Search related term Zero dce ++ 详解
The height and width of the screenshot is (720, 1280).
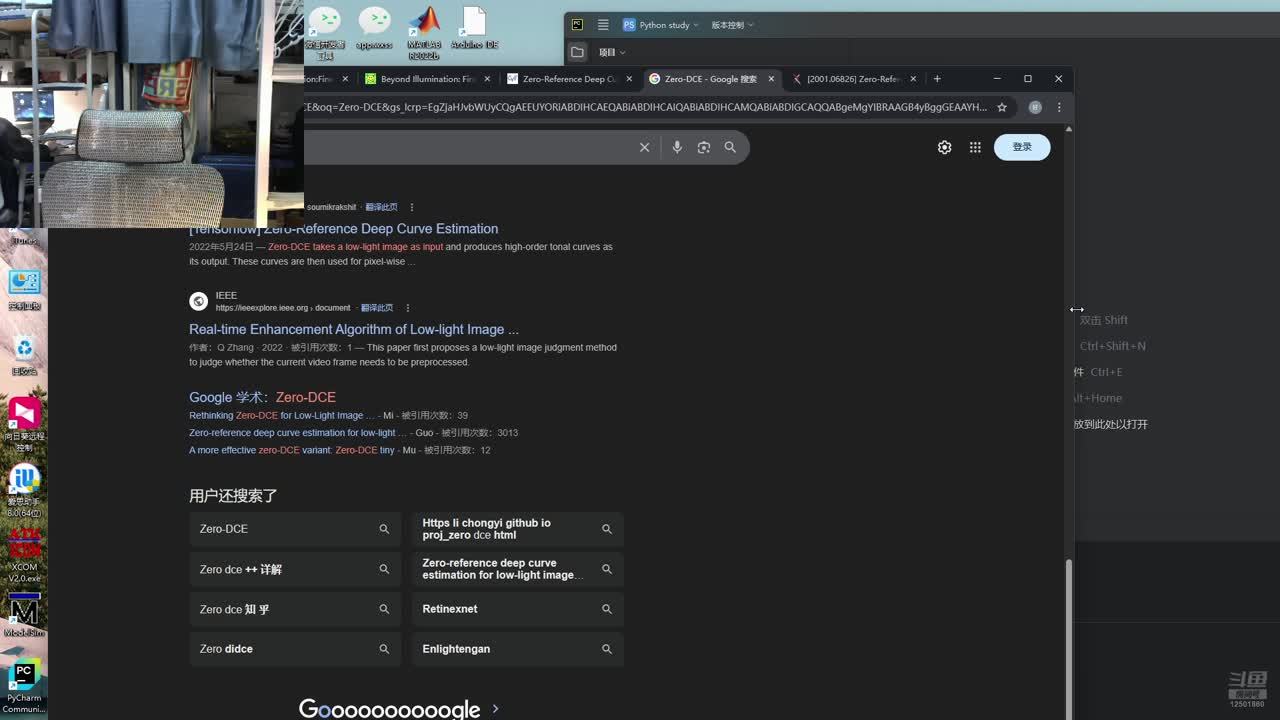(295, 569)
